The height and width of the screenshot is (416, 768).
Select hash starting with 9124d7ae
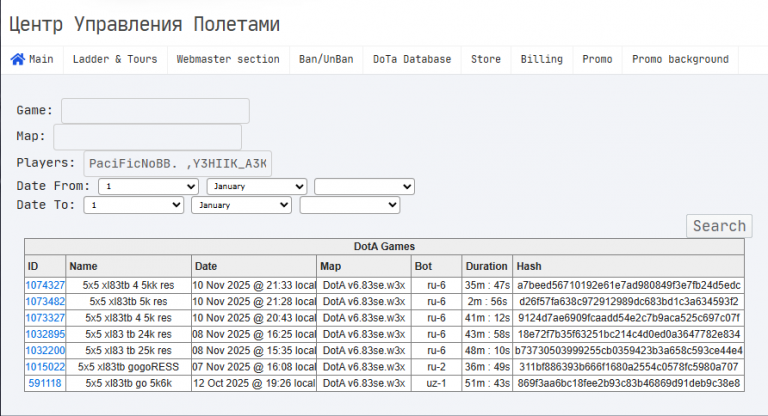[628, 318]
